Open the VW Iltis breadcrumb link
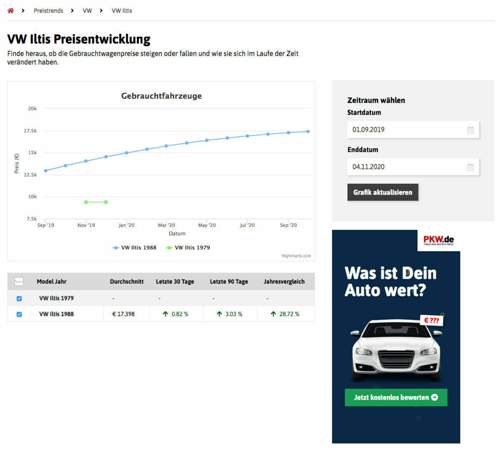This screenshot has height=449, width=500. (122, 11)
